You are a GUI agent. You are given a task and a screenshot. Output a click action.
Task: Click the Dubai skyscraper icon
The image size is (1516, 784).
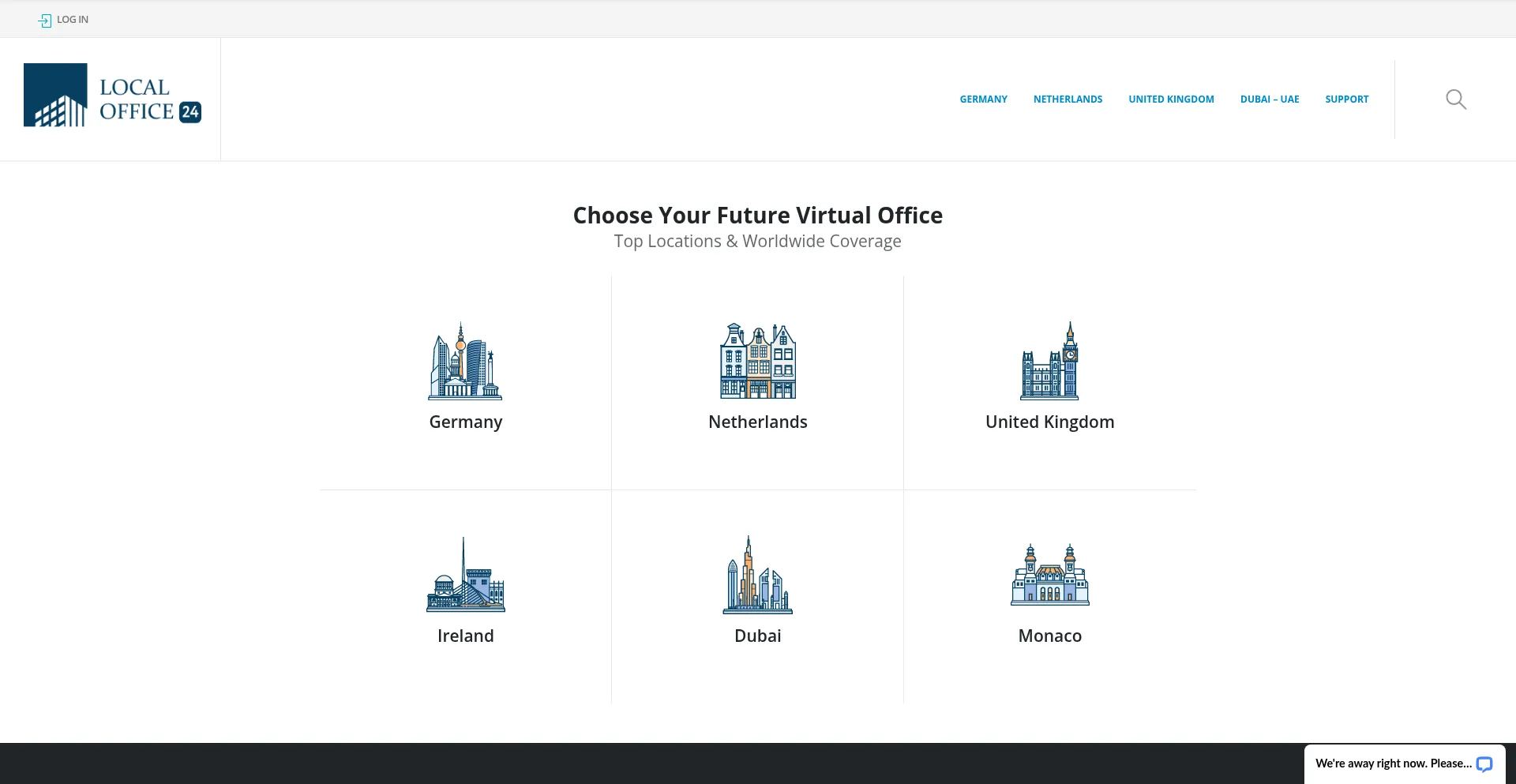[x=757, y=575]
